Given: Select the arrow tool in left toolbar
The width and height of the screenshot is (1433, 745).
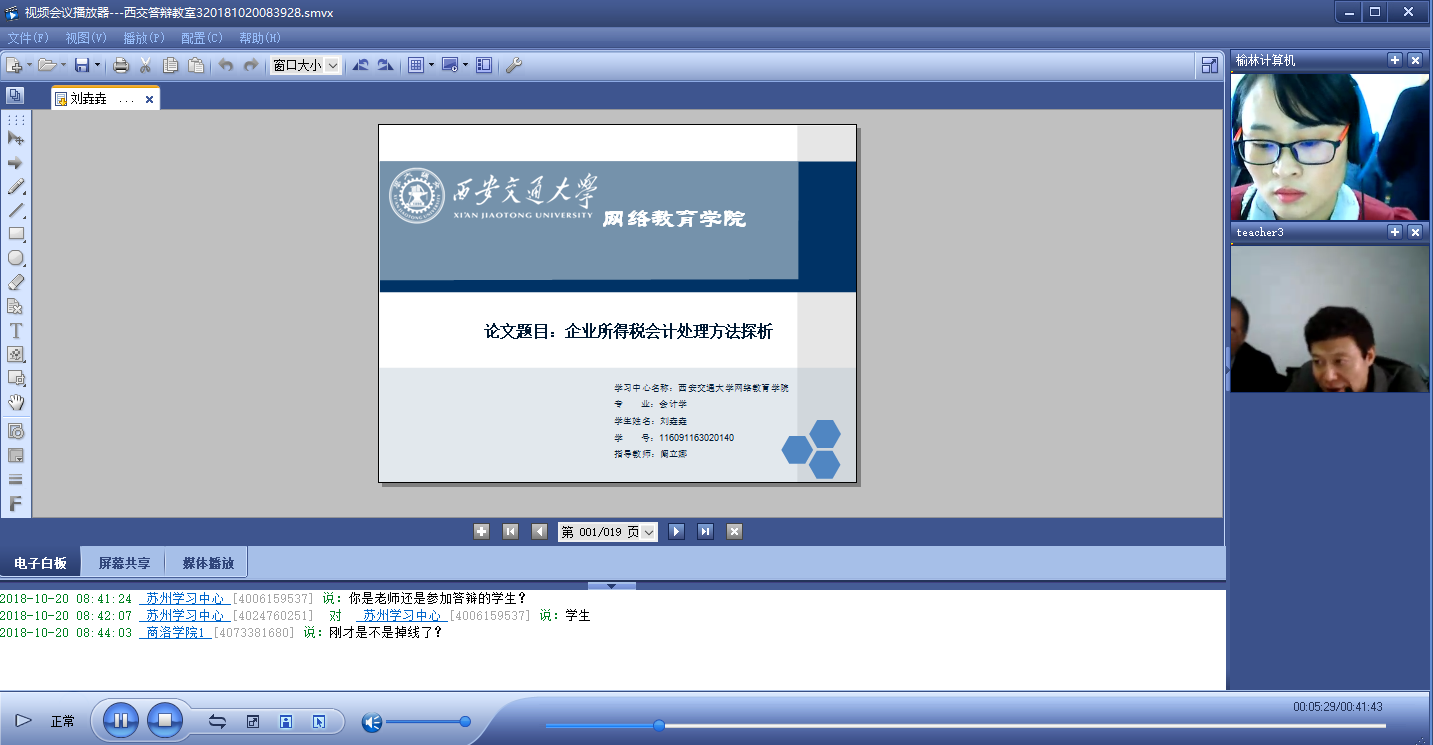Looking at the screenshot, I should coord(16,162).
